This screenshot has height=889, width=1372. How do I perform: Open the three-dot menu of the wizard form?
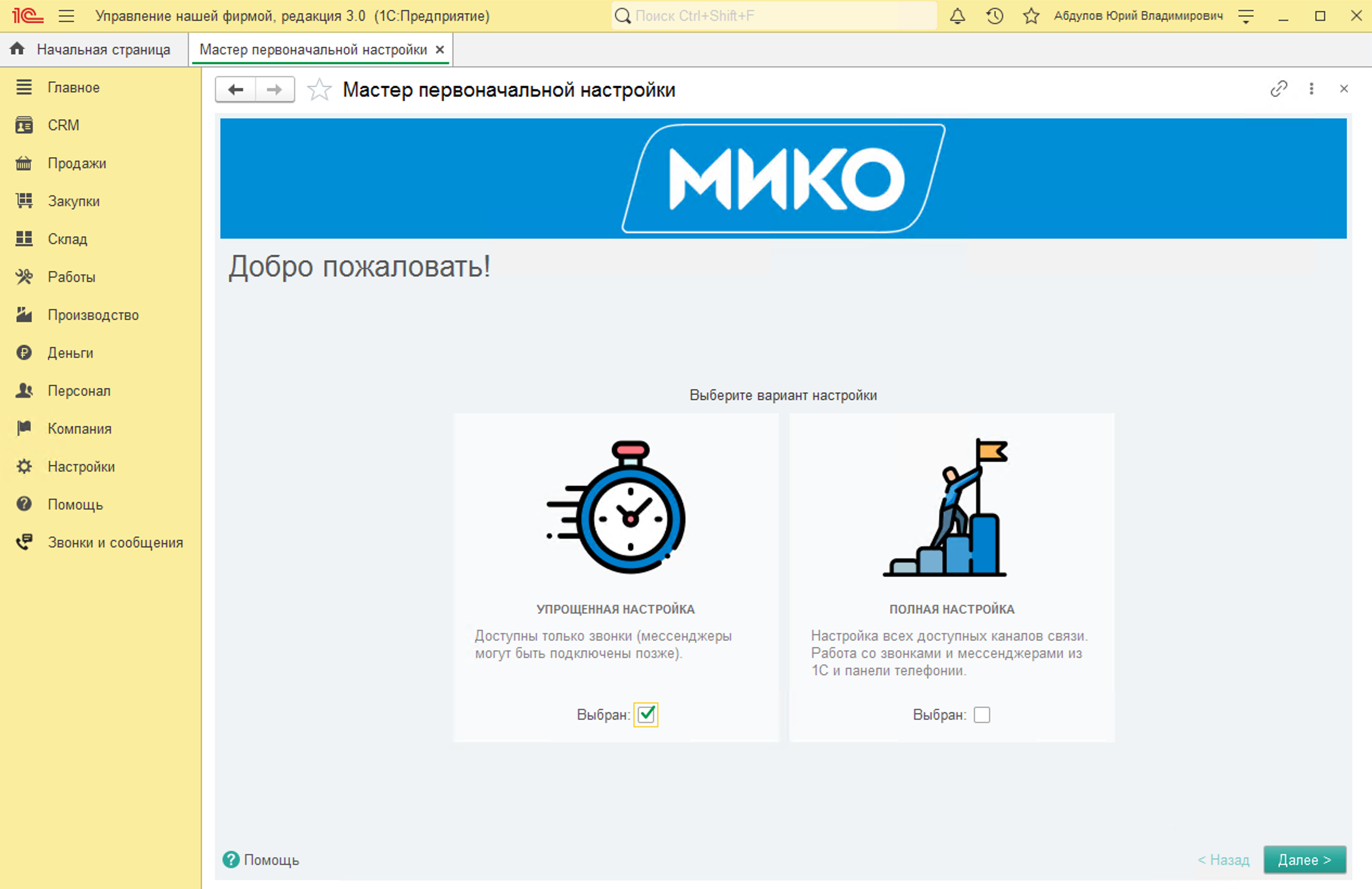coord(1311,89)
